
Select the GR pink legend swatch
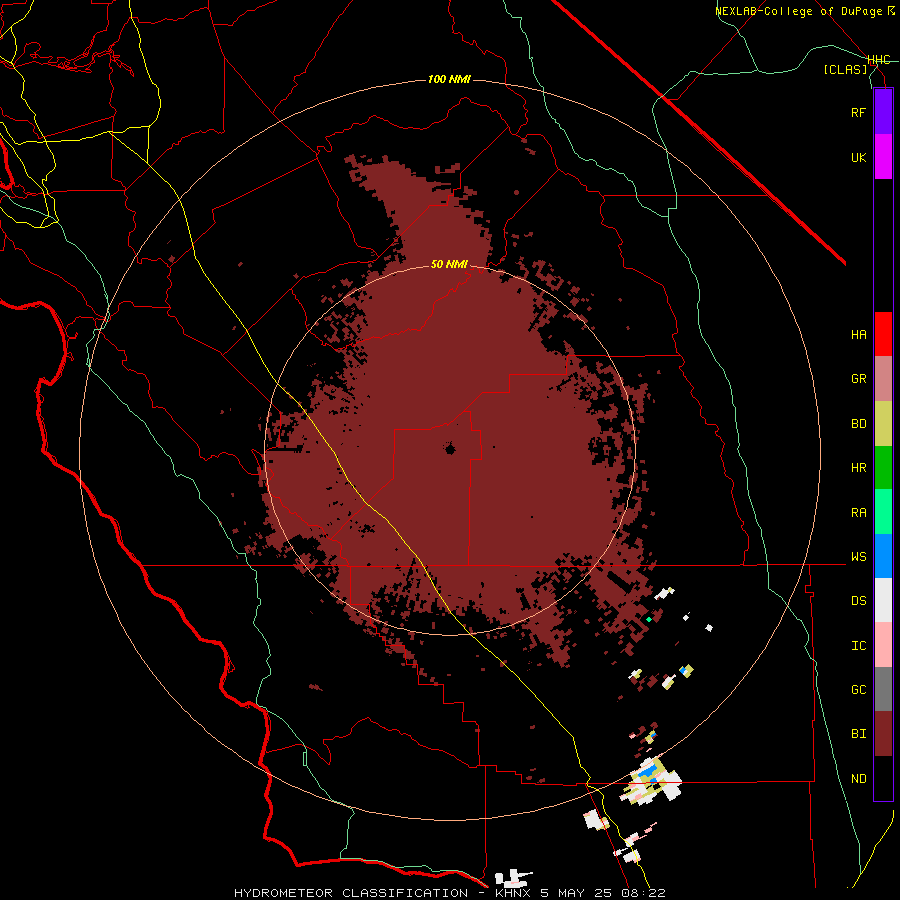point(883,379)
